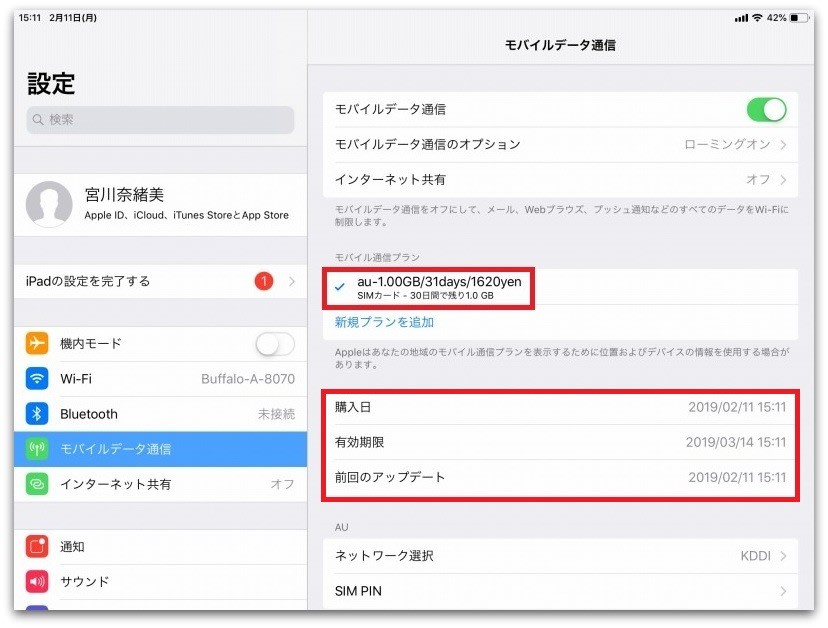Tap the ネットワーク選択 row label
Image resolution: width=828 pixels, height=628 pixels.
pyautogui.click(x=384, y=556)
